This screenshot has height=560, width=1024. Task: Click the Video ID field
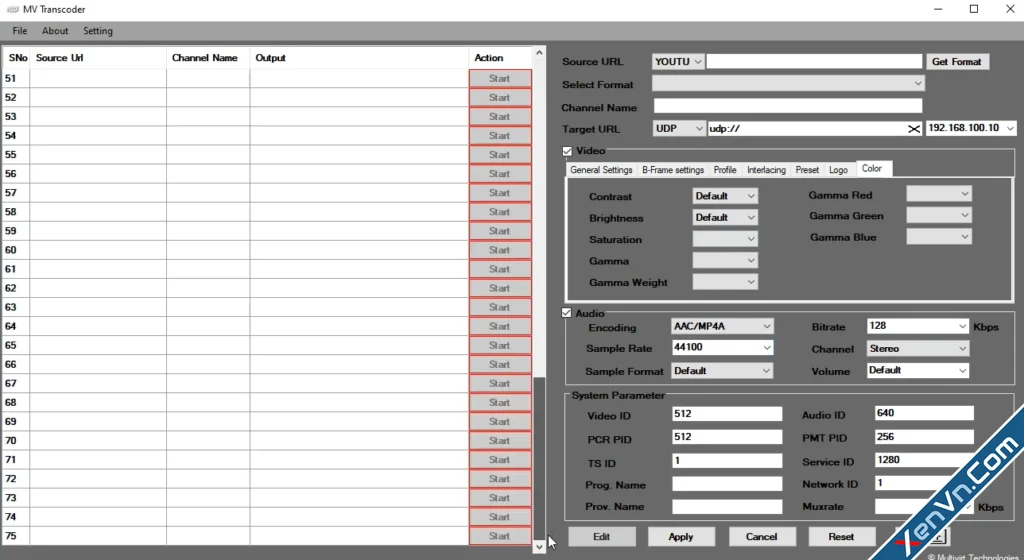[x=727, y=414]
